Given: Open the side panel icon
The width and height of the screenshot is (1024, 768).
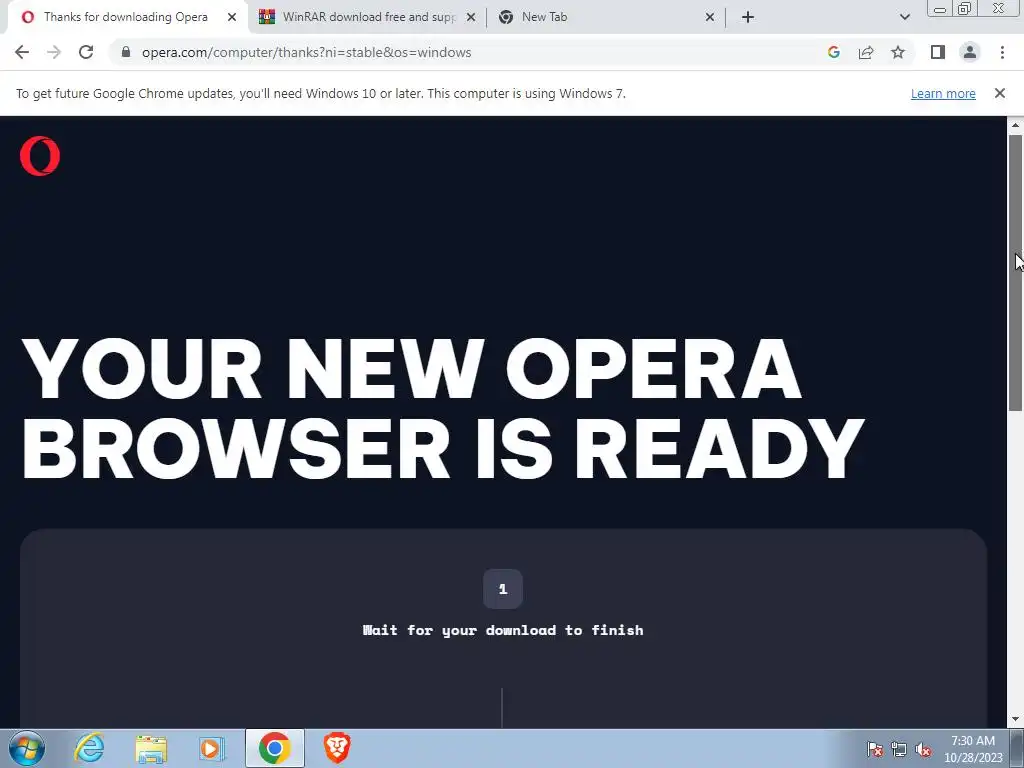Looking at the screenshot, I should 938,52.
